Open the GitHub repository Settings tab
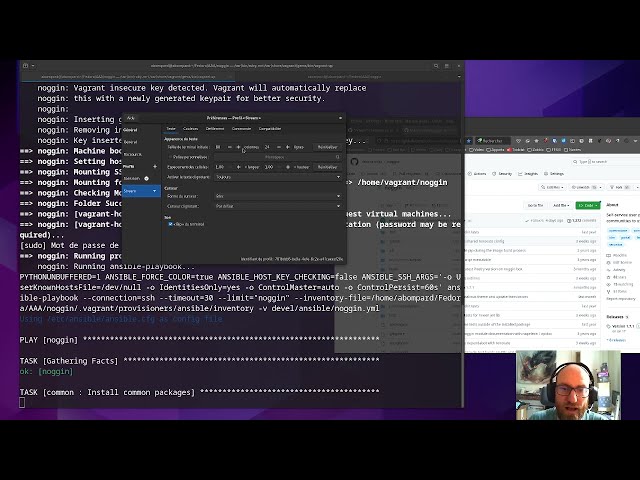 click(x=554, y=174)
